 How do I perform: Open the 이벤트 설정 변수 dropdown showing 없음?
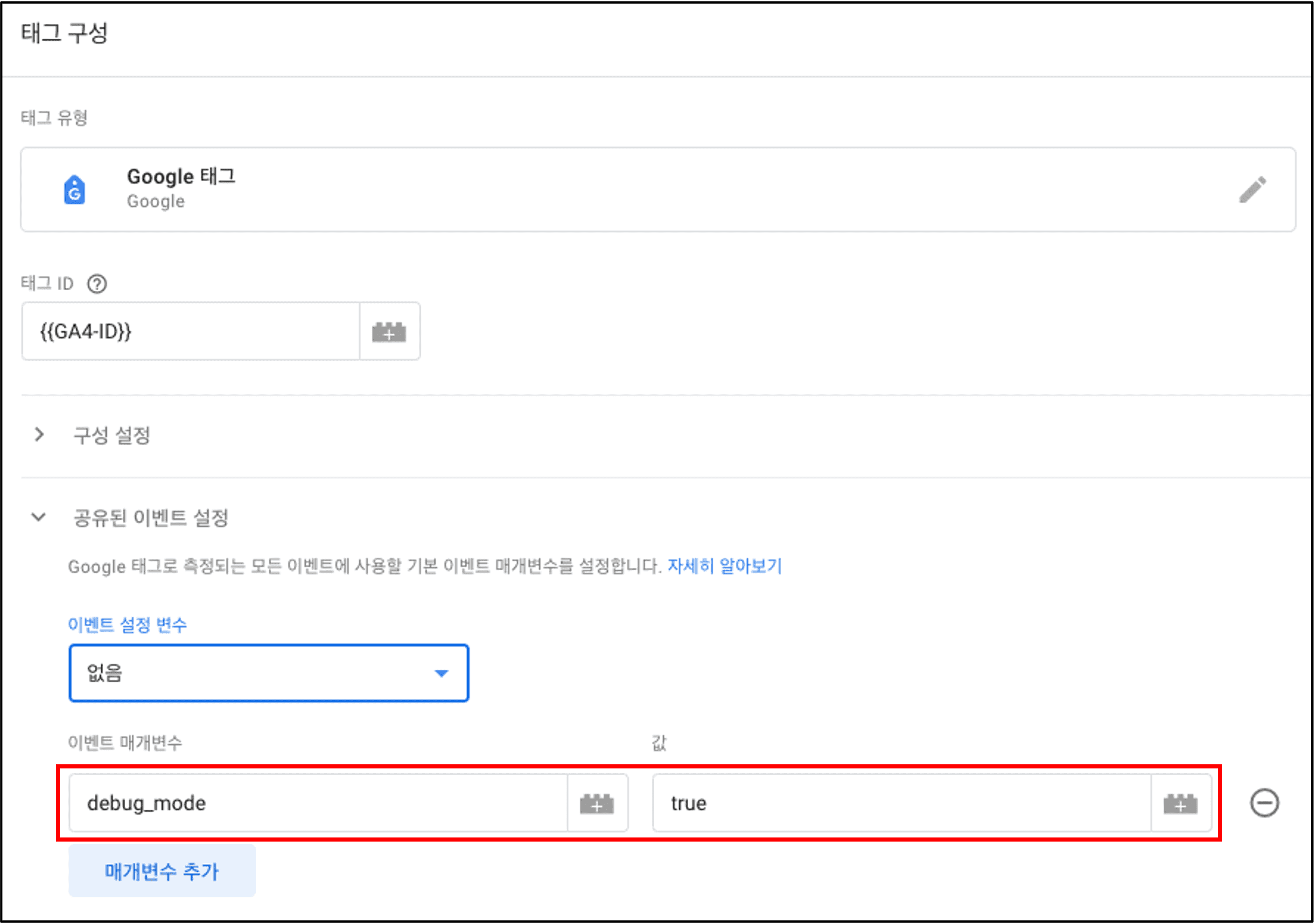(x=269, y=673)
